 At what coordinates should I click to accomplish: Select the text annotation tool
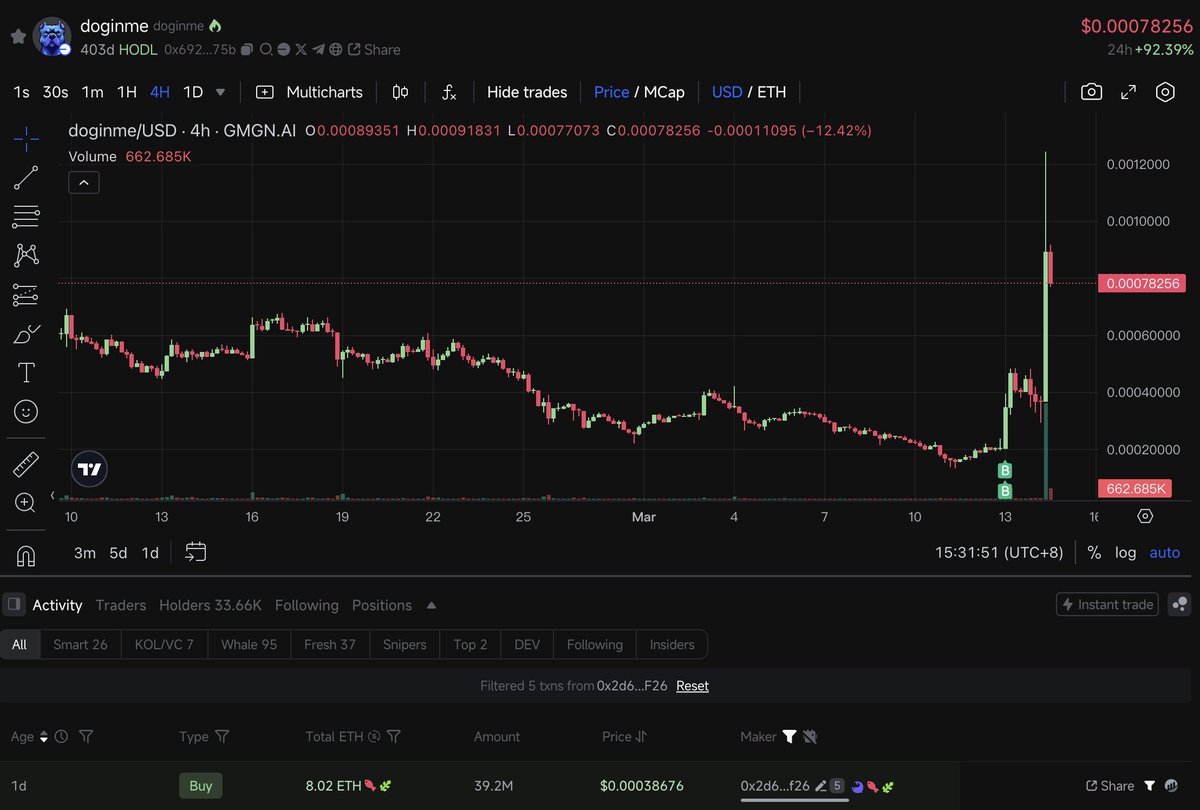point(25,371)
